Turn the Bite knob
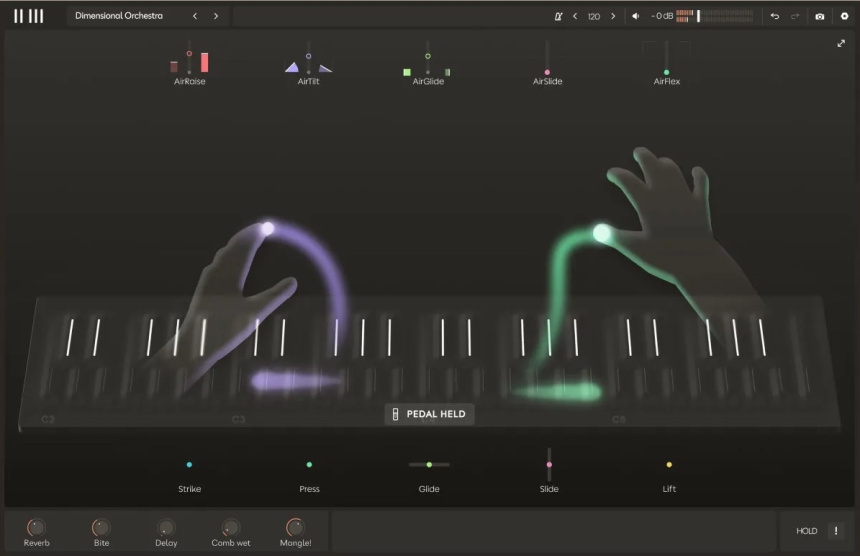Image resolution: width=860 pixels, height=556 pixels. click(101, 527)
